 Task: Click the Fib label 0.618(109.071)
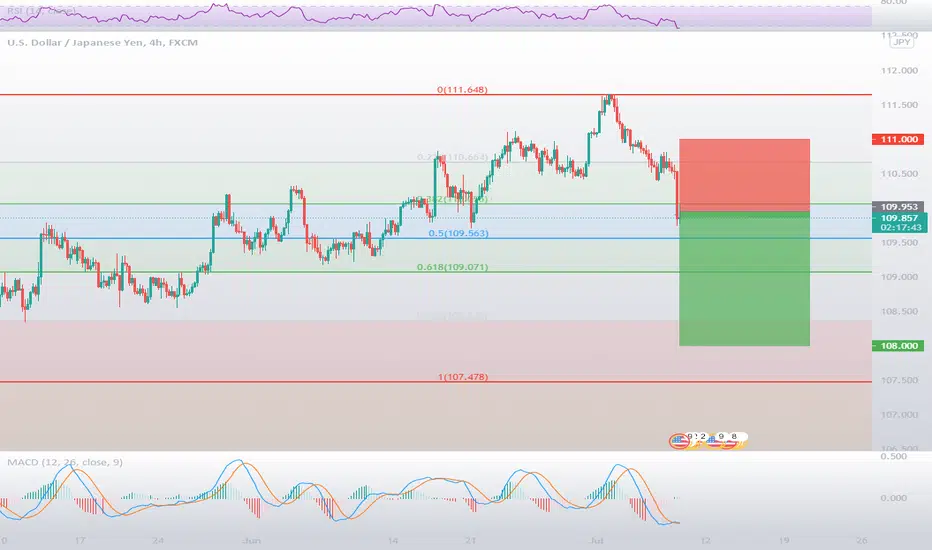point(452,267)
